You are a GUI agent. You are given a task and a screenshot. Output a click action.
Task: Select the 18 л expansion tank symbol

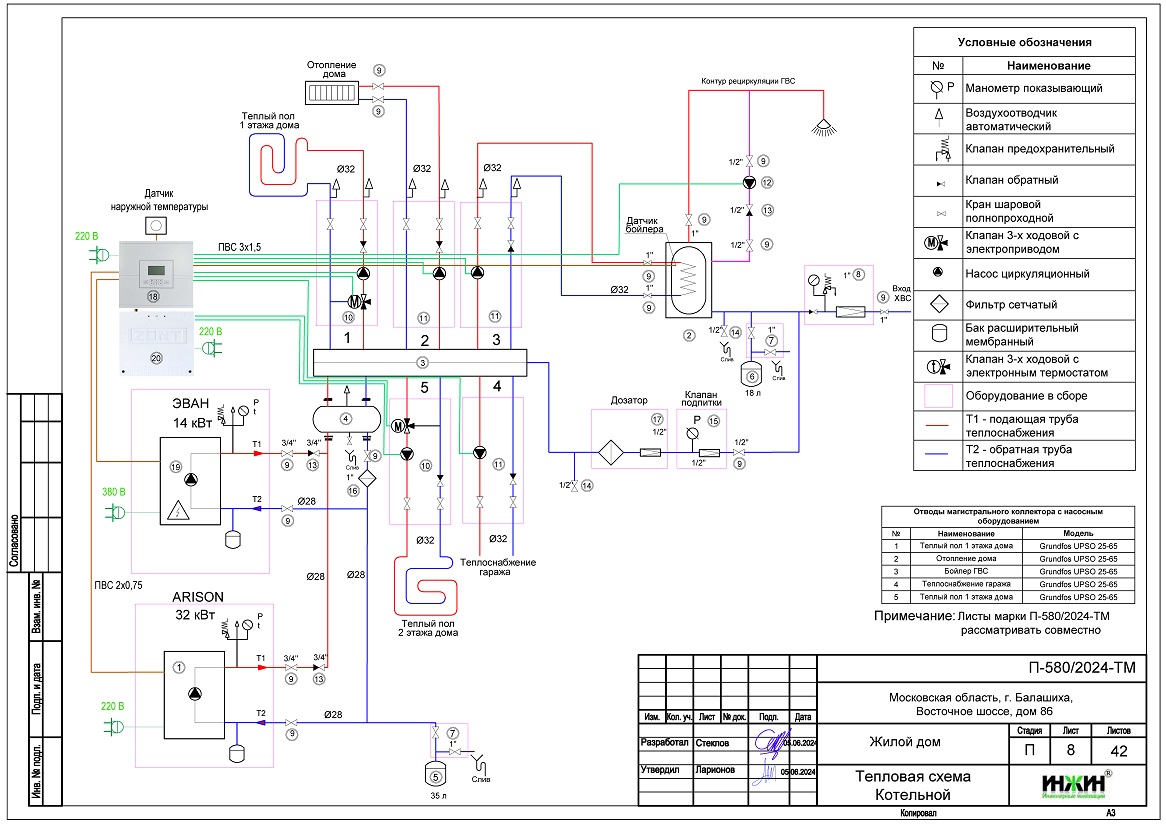tap(748, 377)
